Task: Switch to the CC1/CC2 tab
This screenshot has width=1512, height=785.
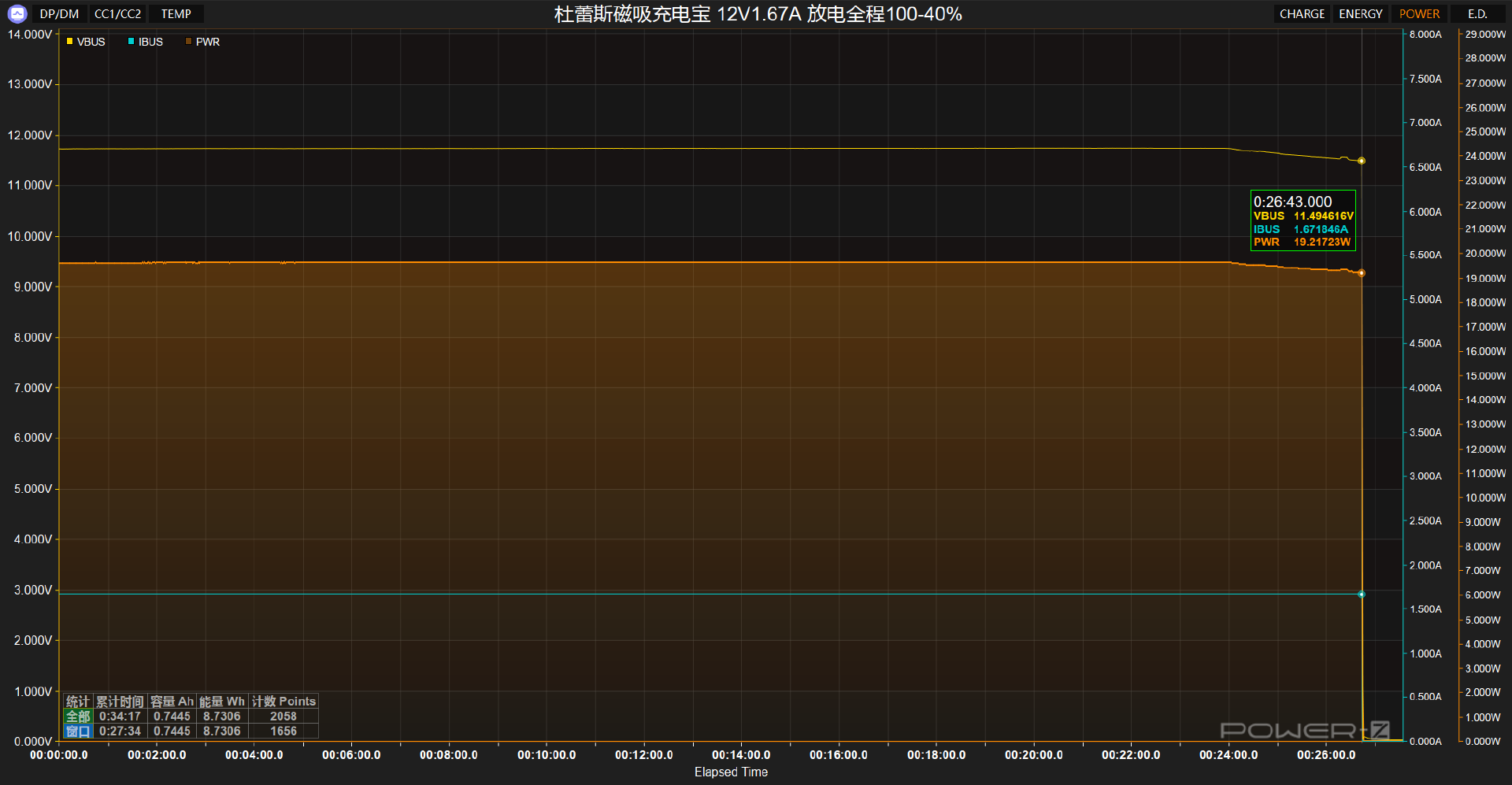Action: pos(118,14)
